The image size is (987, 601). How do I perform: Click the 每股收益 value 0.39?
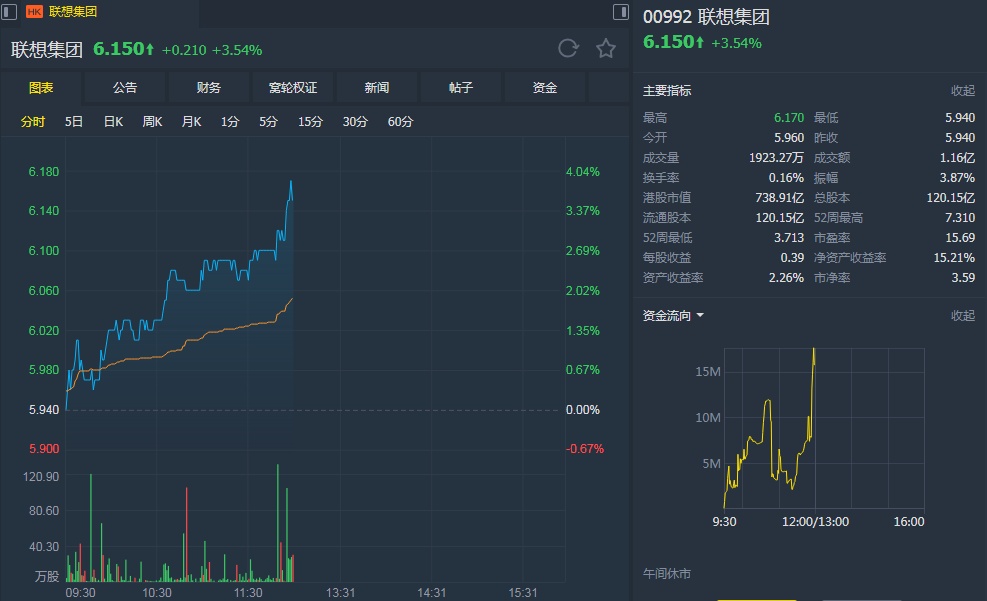[792, 257]
